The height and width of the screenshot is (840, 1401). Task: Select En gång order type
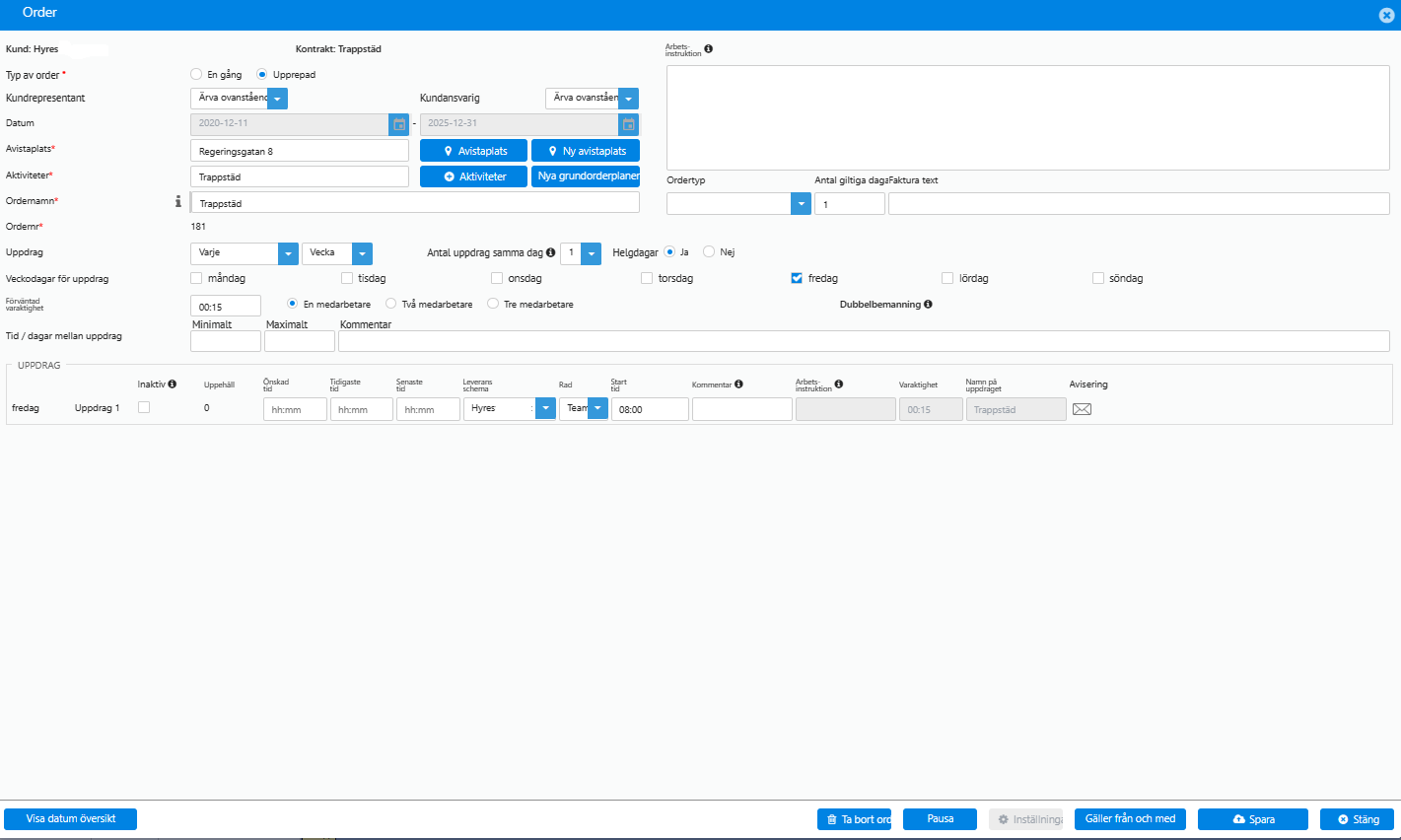click(196, 74)
